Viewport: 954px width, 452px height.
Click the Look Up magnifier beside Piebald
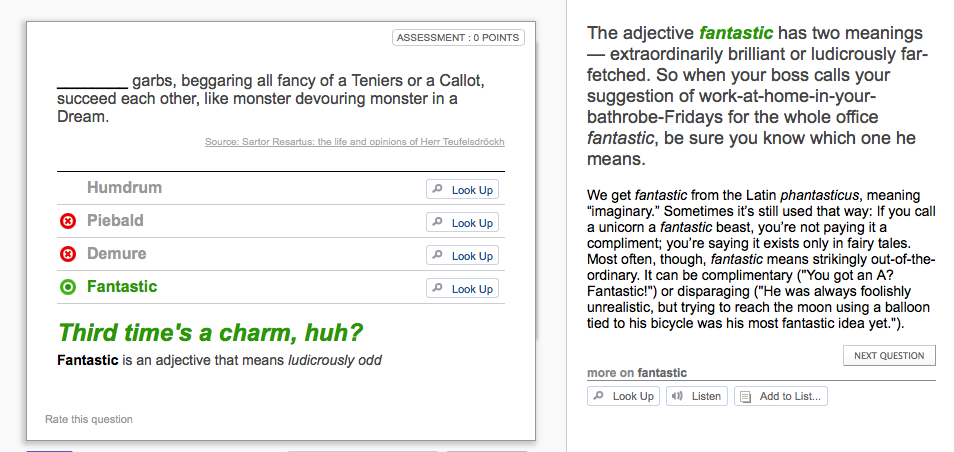pos(437,222)
